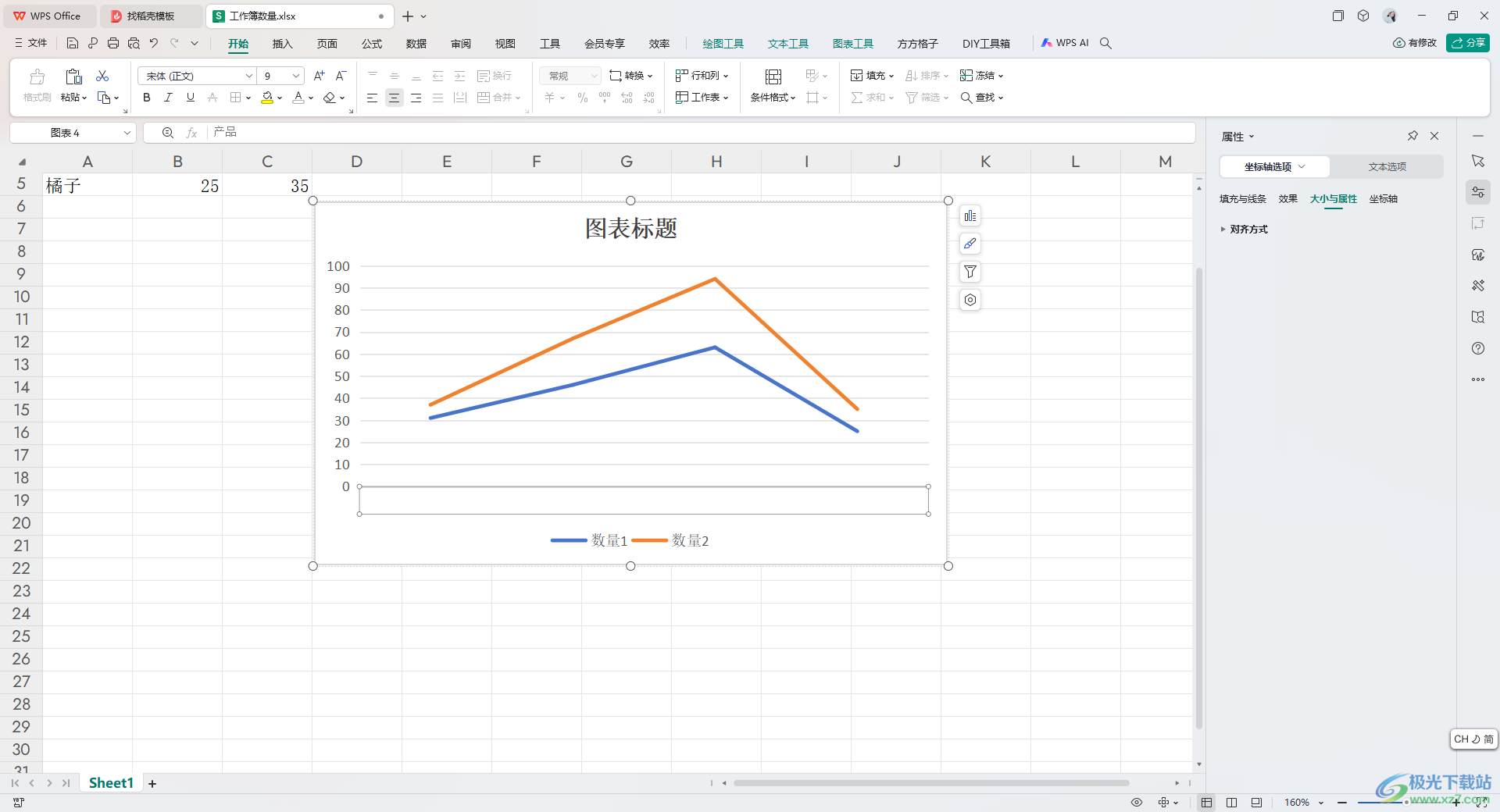This screenshot has width=1500, height=812.
Task: Open the 查找 find dropdown
Action: 981,98
